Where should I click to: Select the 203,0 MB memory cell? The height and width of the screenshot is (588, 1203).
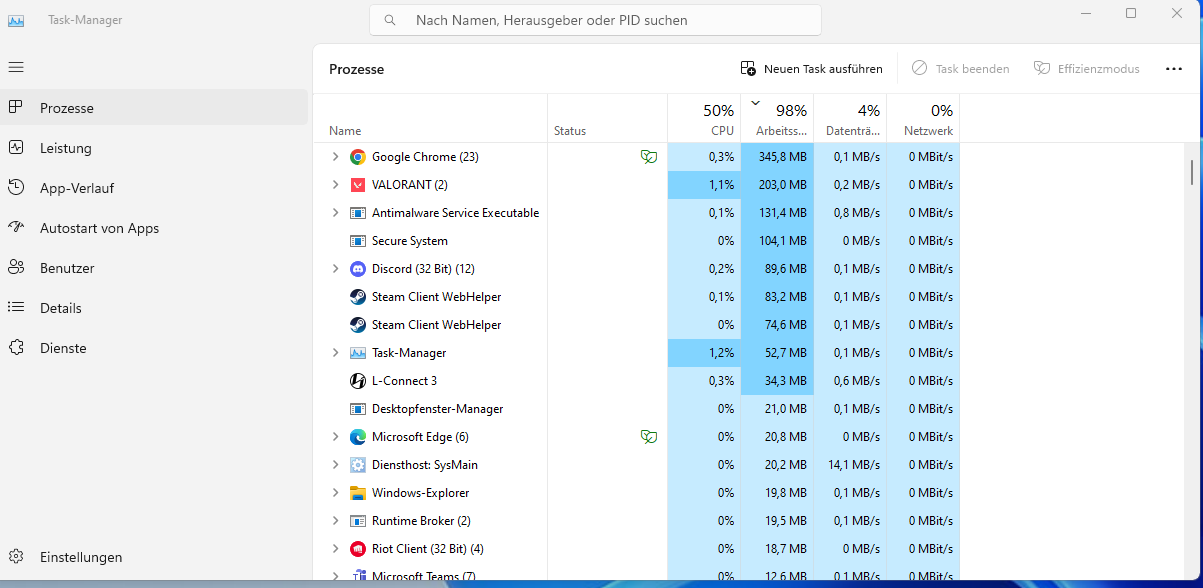777,185
